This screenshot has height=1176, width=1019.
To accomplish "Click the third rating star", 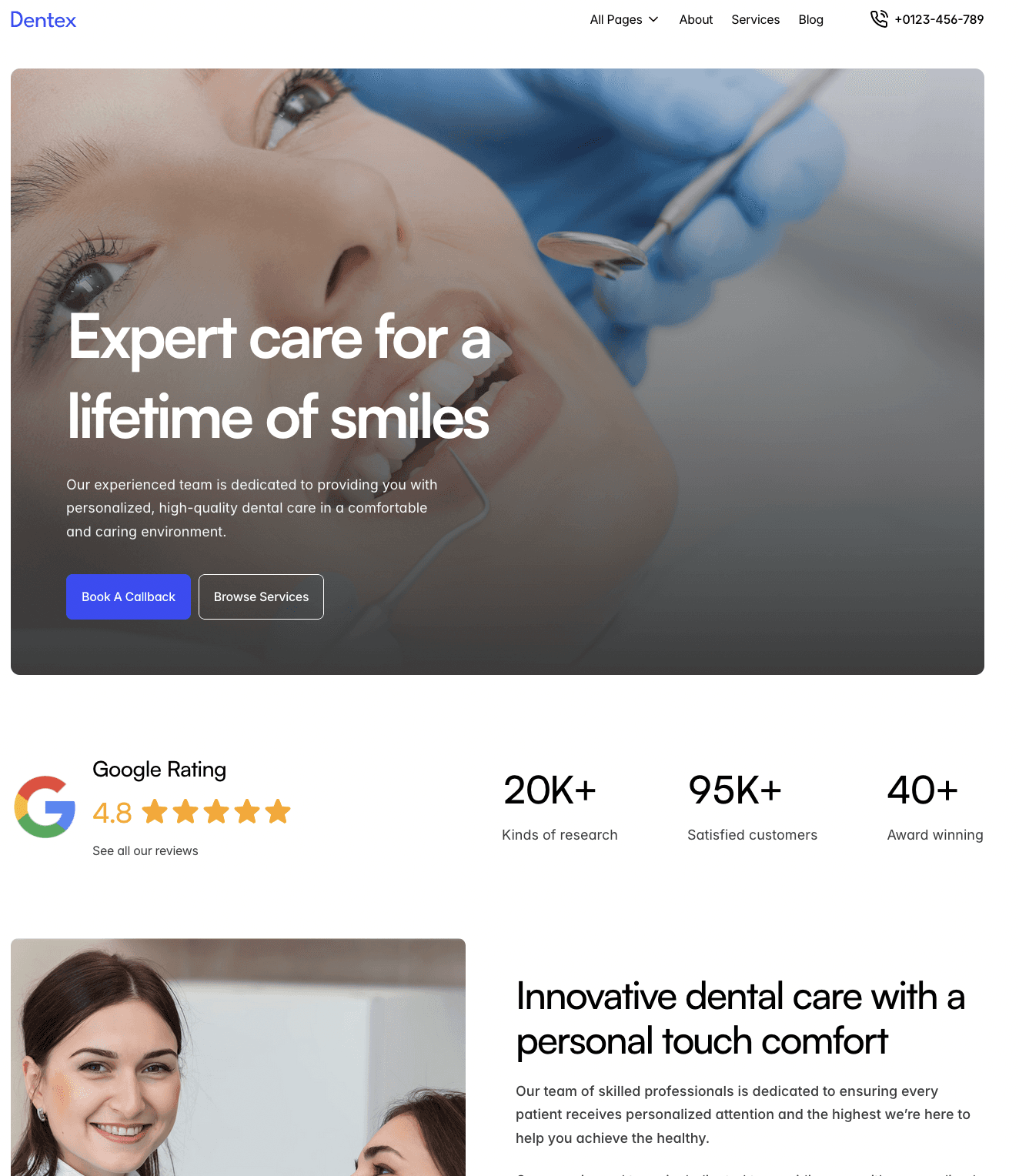I will click(x=216, y=811).
